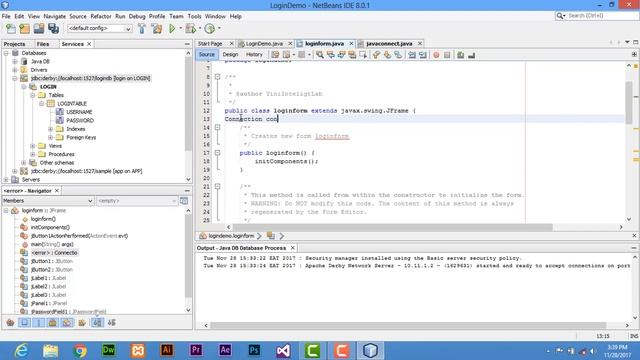Click the Source view button
The height and width of the screenshot is (360, 640).
pyautogui.click(x=207, y=54)
